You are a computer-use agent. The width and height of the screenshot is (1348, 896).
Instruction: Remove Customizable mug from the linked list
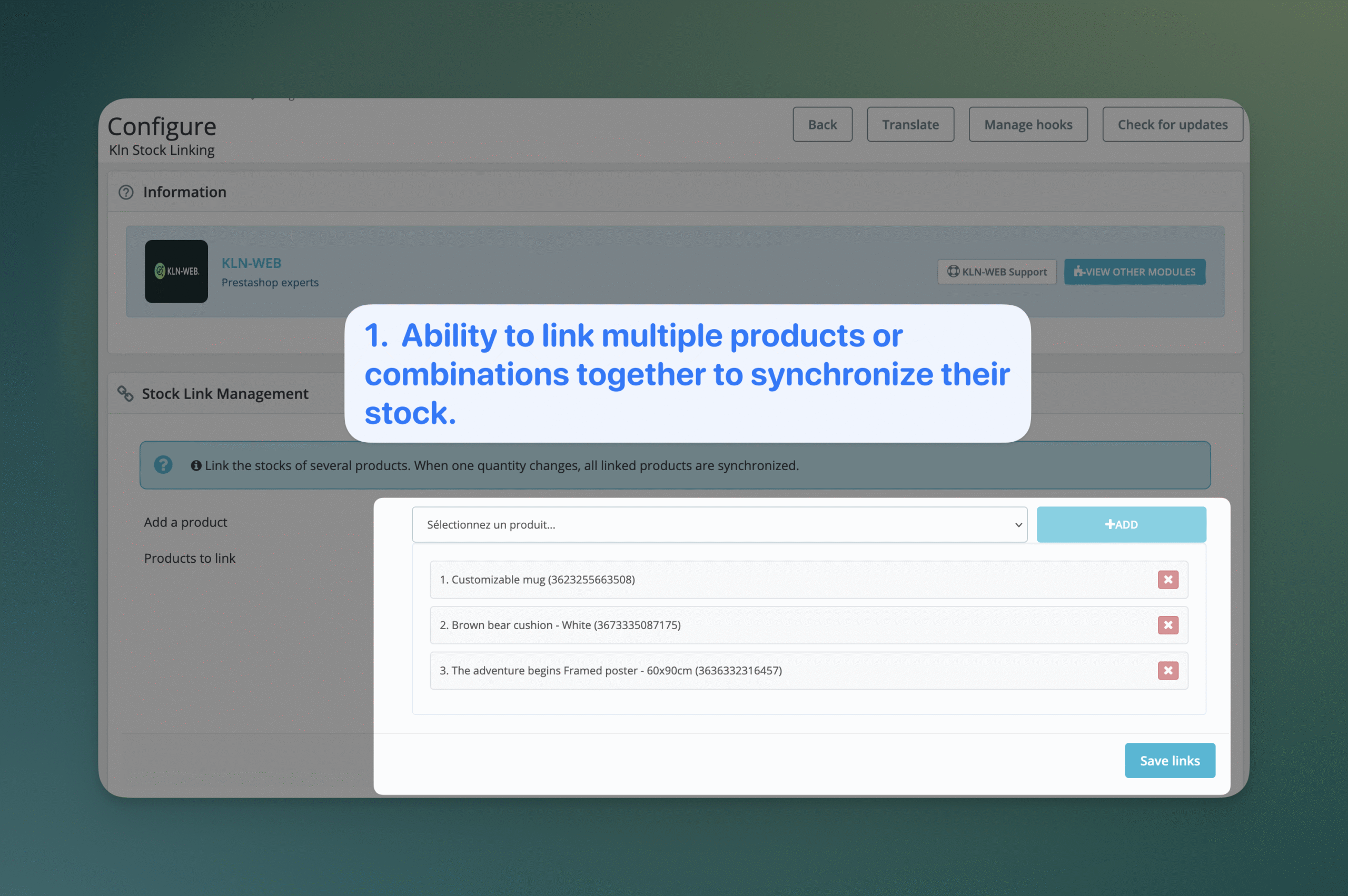click(x=1167, y=580)
